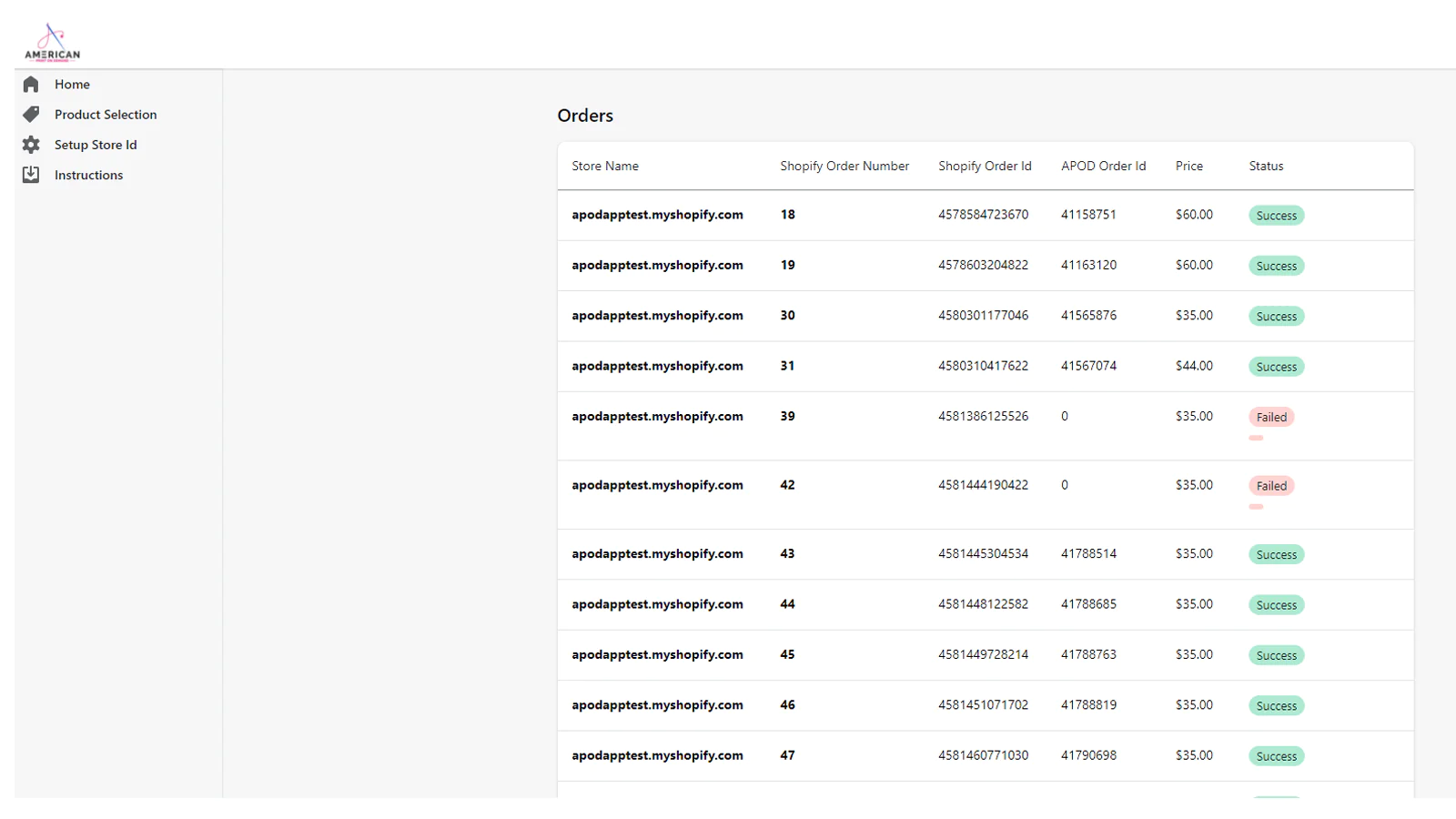Click the $60.00 price of order 18
Viewport: 1456px width, 819px height.
click(x=1194, y=215)
